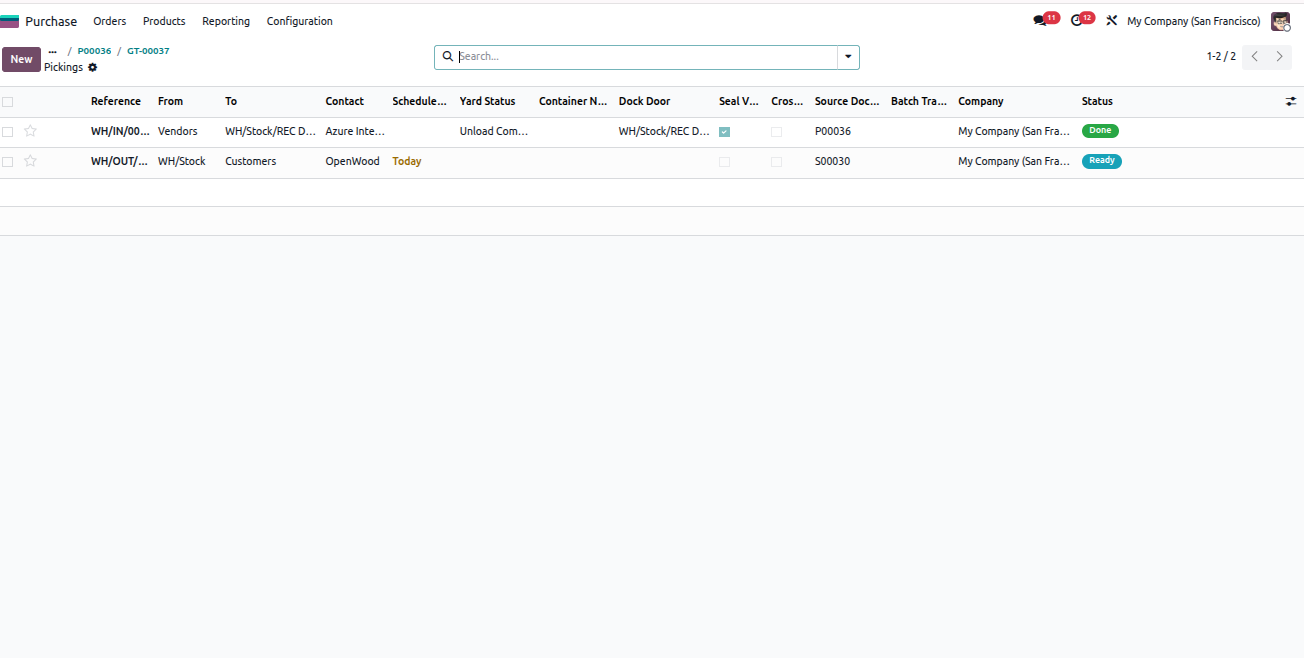Image resolution: width=1304 pixels, height=658 pixels.
Task: Sort by Company column header
Action: tap(981, 101)
